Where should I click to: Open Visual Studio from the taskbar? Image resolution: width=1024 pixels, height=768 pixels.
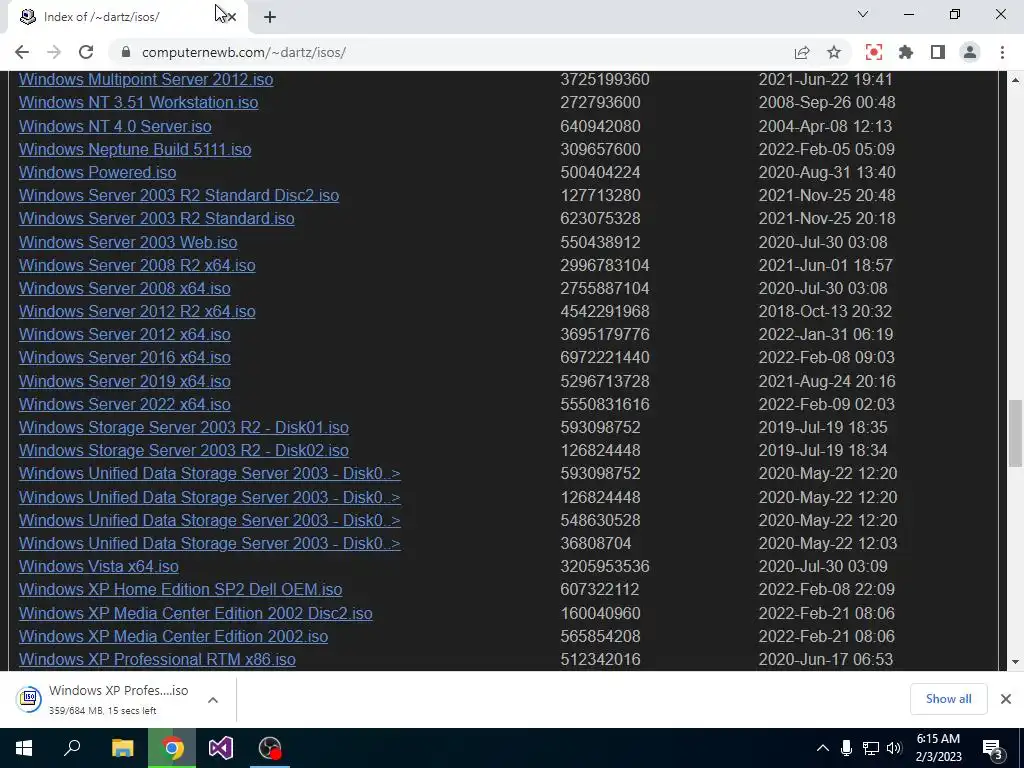point(221,748)
